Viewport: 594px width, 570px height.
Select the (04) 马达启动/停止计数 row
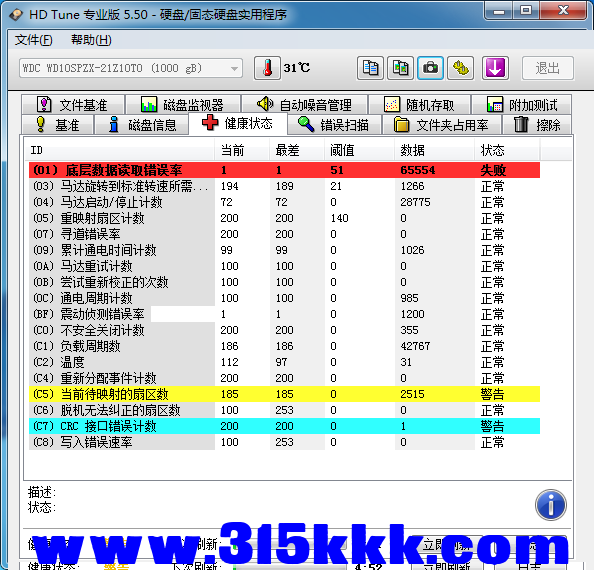point(284,202)
